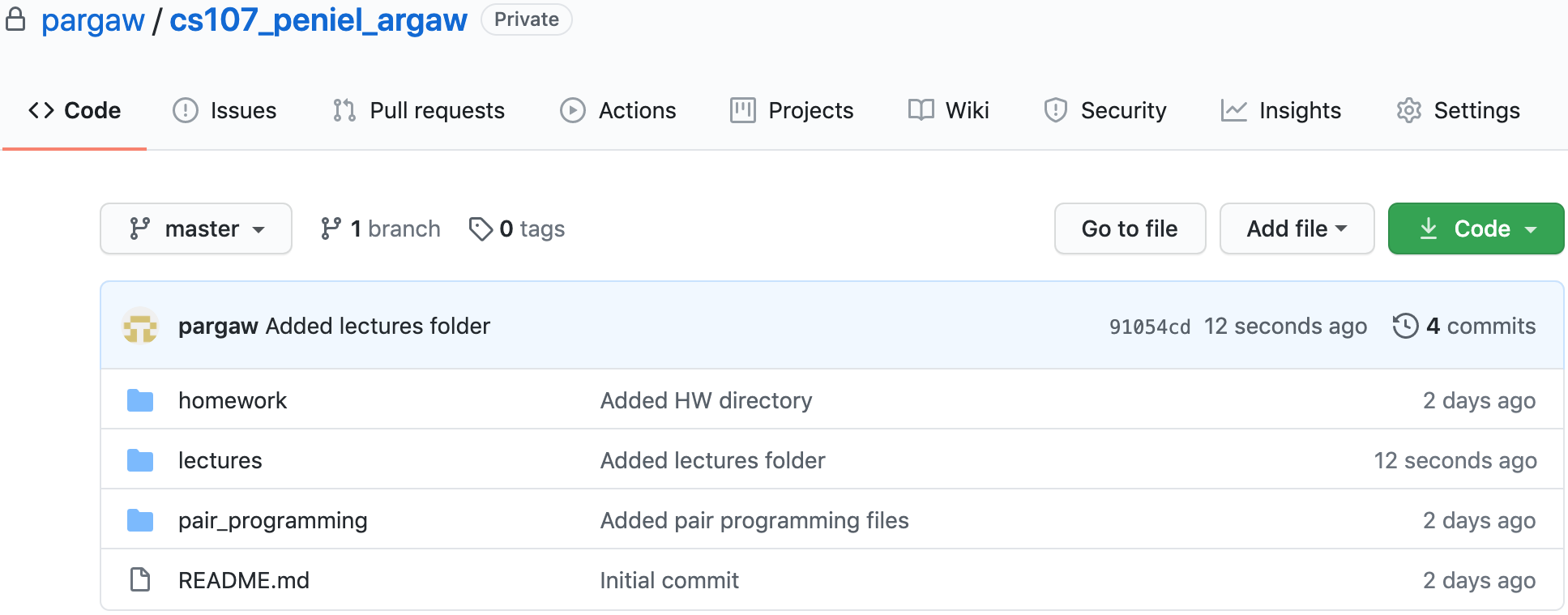View the 0 tags link

(x=517, y=228)
